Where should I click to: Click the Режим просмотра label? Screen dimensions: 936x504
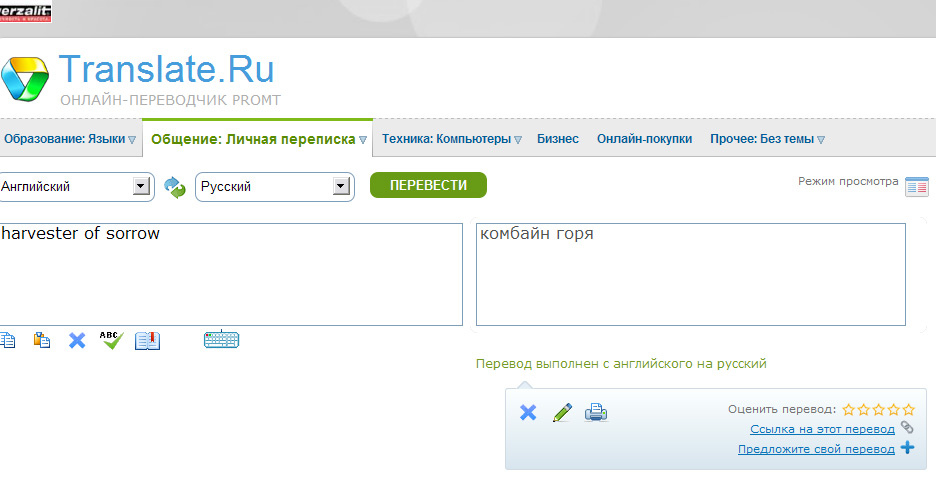[x=848, y=181]
